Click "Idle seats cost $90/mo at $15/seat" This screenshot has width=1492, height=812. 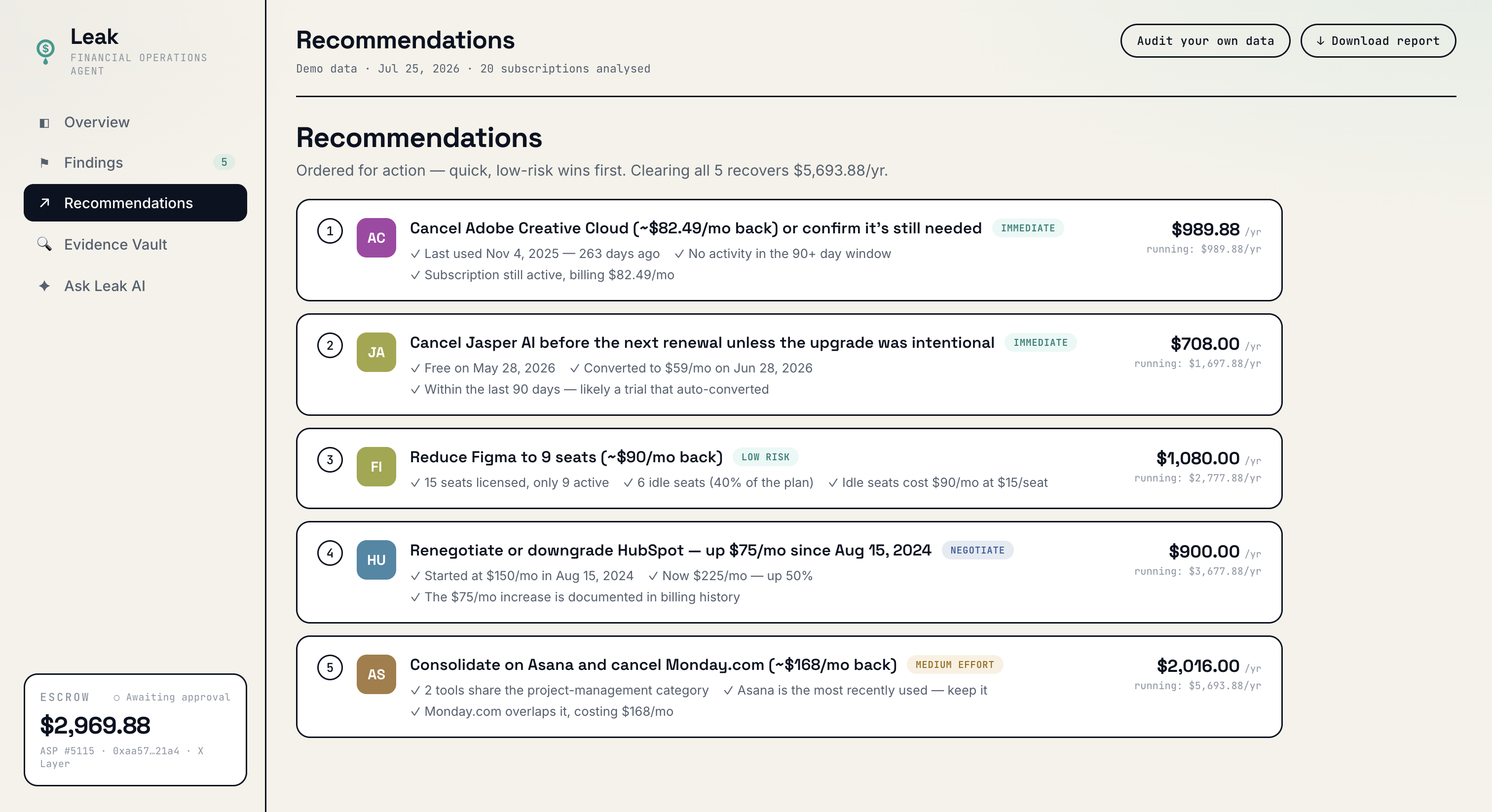tap(938, 483)
